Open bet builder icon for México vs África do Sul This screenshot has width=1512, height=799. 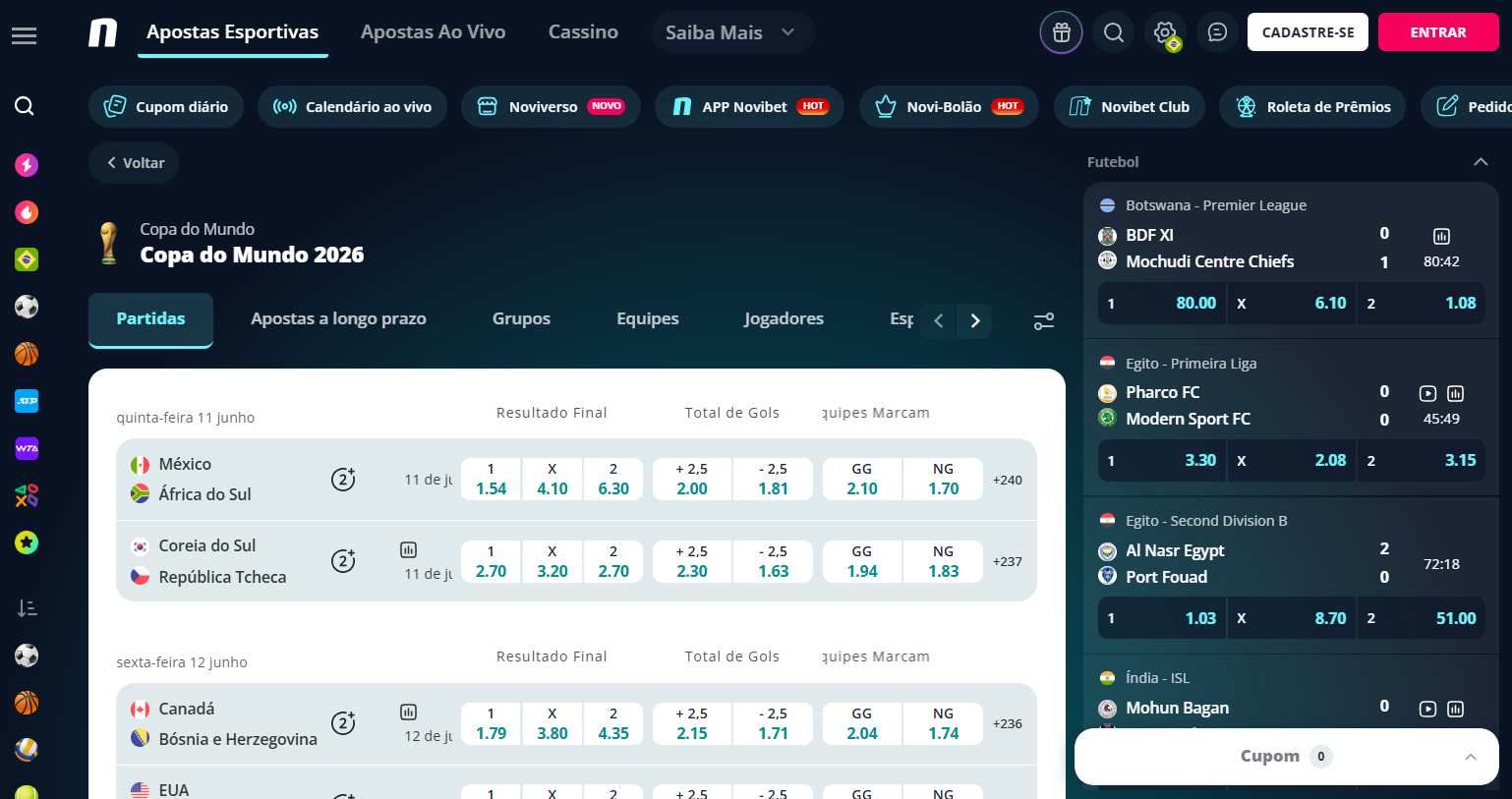343,480
